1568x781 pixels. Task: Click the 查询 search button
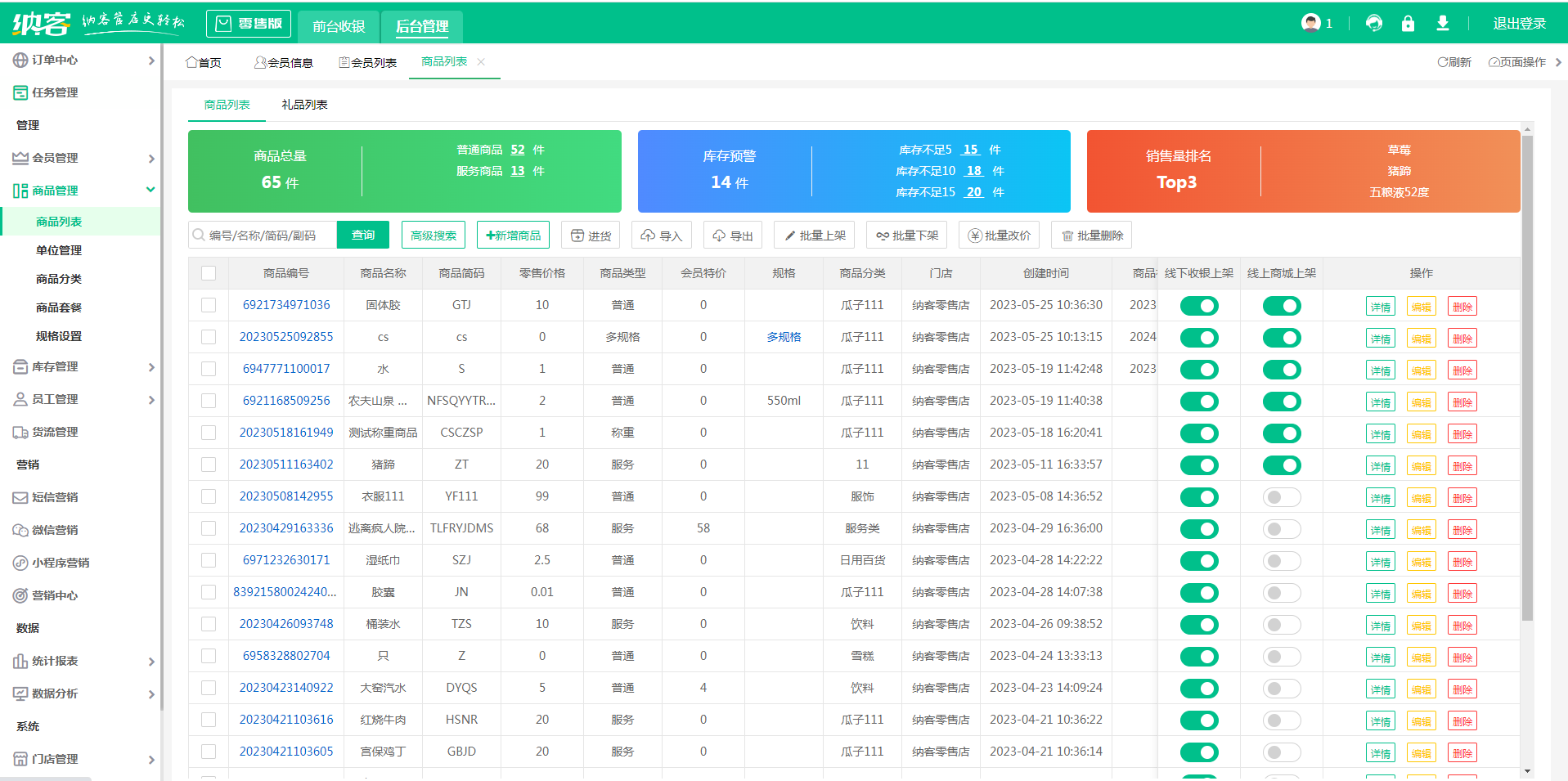(x=363, y=235)
